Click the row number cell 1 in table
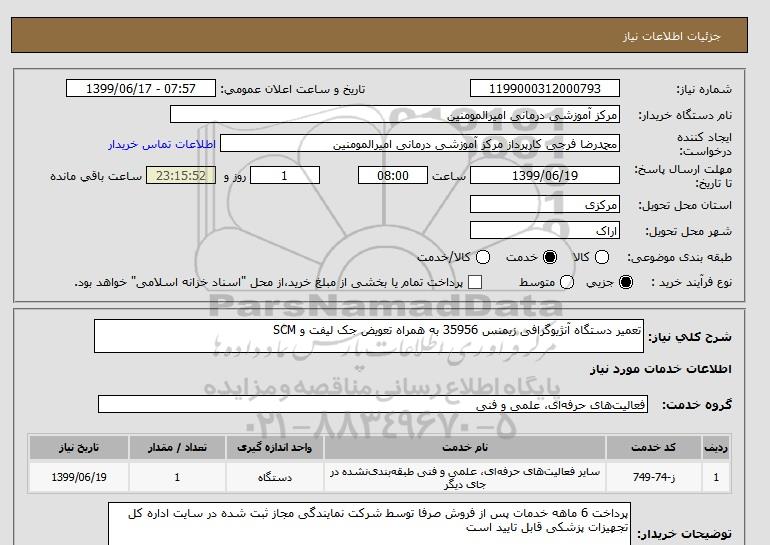The width and height of the screenshot is (770, 545). [716, 477]
